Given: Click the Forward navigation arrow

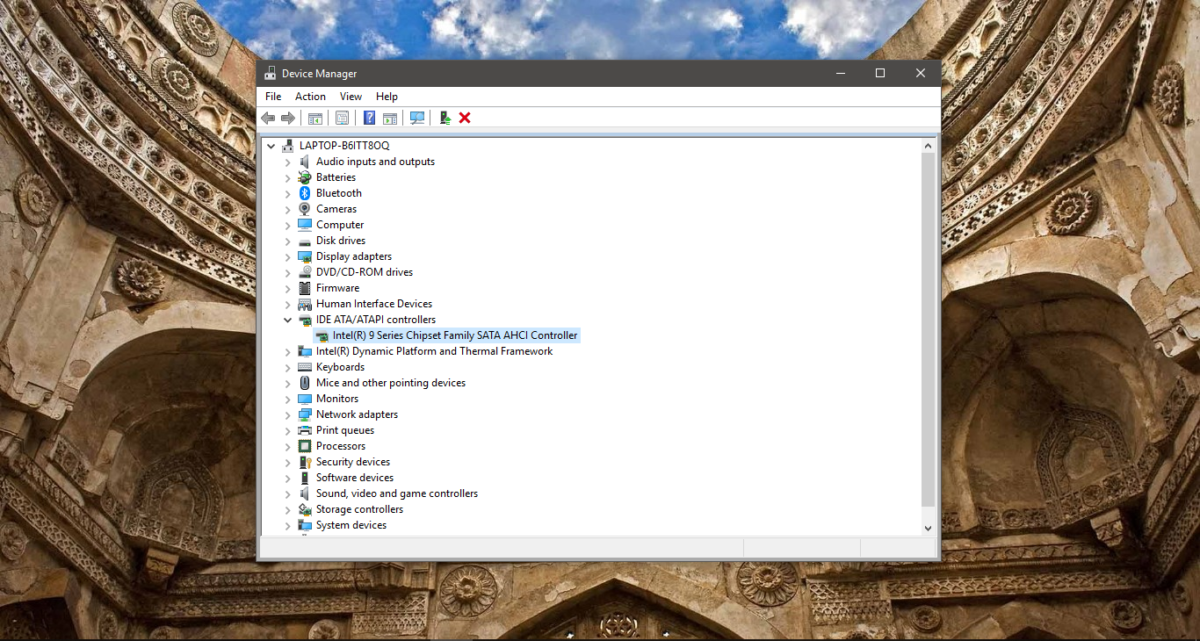Looking at the screenshot, I should pyautogui.click(x=289, y=117).
